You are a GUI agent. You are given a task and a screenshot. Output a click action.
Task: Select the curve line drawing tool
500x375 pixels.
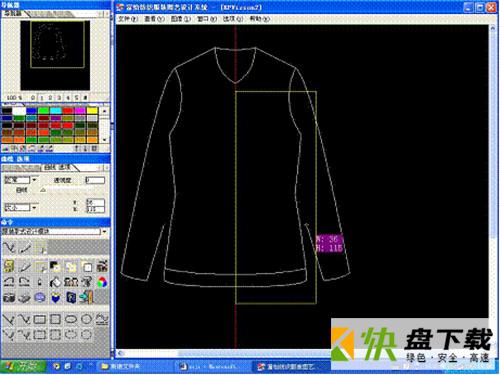click(9, 248)
